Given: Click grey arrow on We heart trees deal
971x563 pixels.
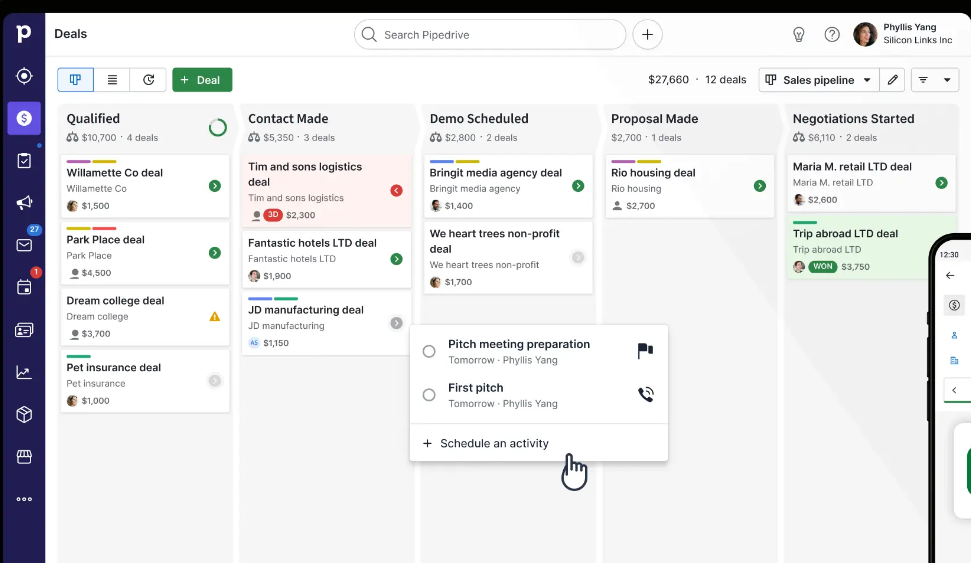Looking at the screenshot, I should click(578, 257).
